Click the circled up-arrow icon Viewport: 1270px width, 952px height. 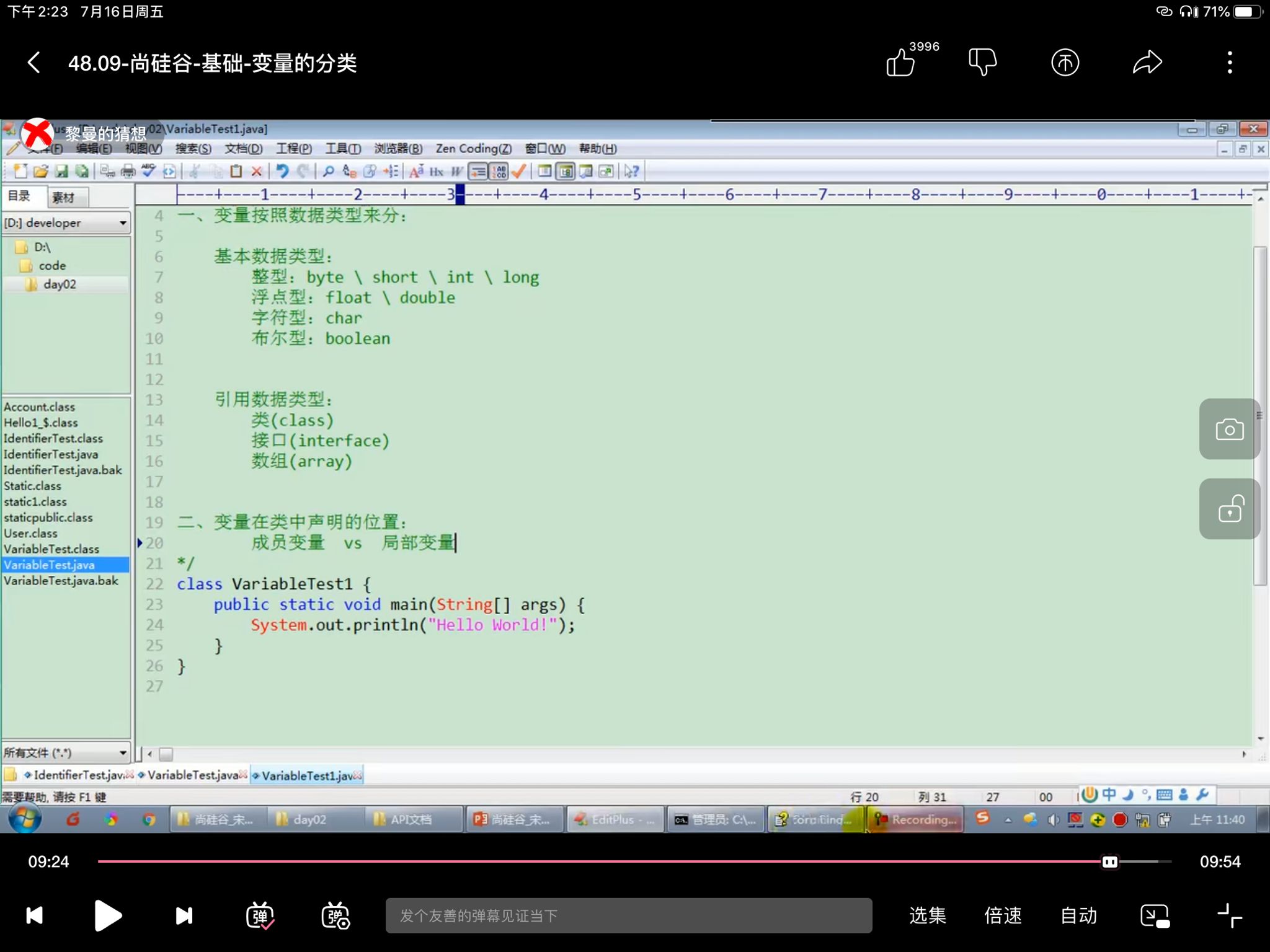tap(1065, 63)
